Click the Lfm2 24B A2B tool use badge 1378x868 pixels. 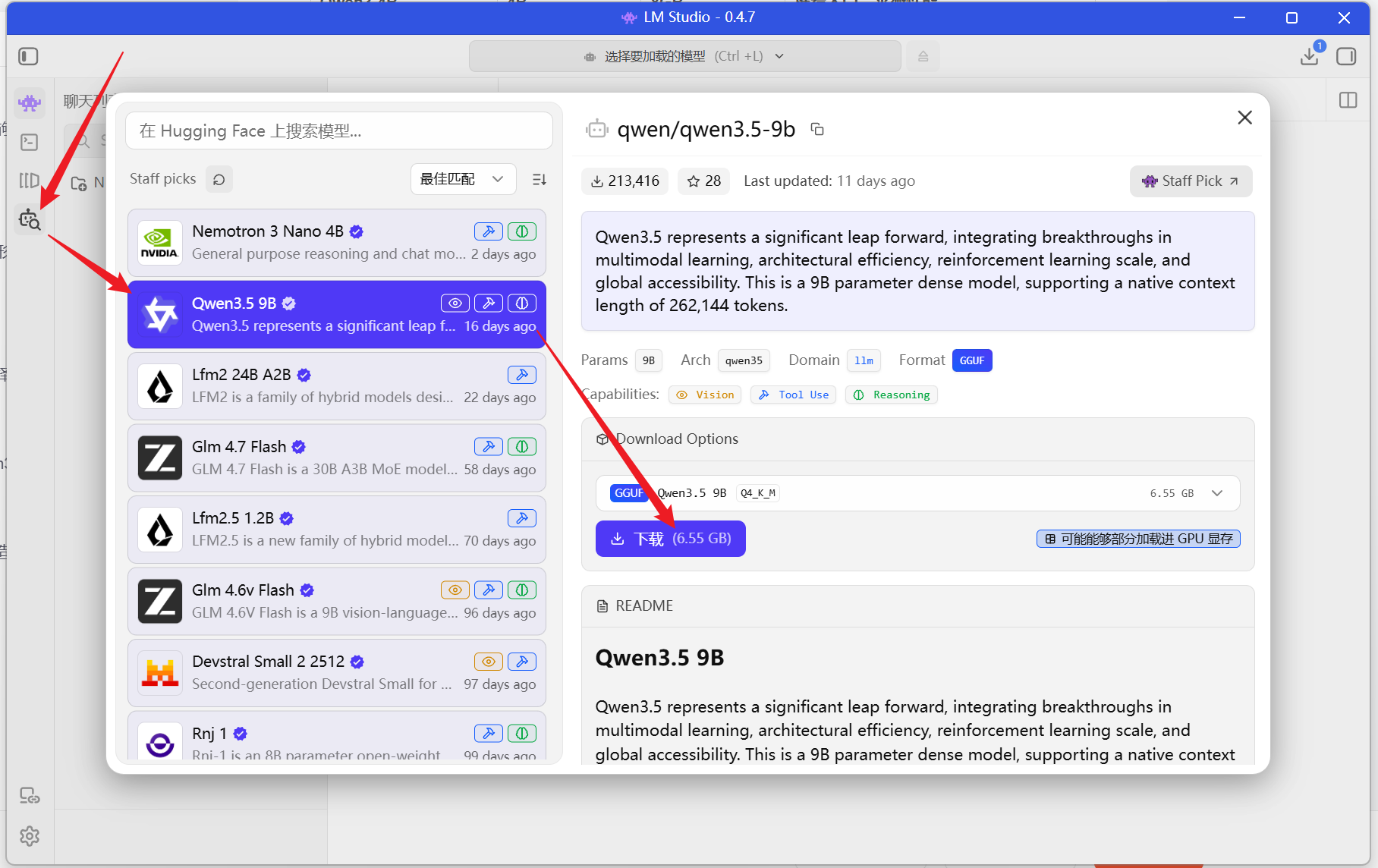click(x=521, y=375)
